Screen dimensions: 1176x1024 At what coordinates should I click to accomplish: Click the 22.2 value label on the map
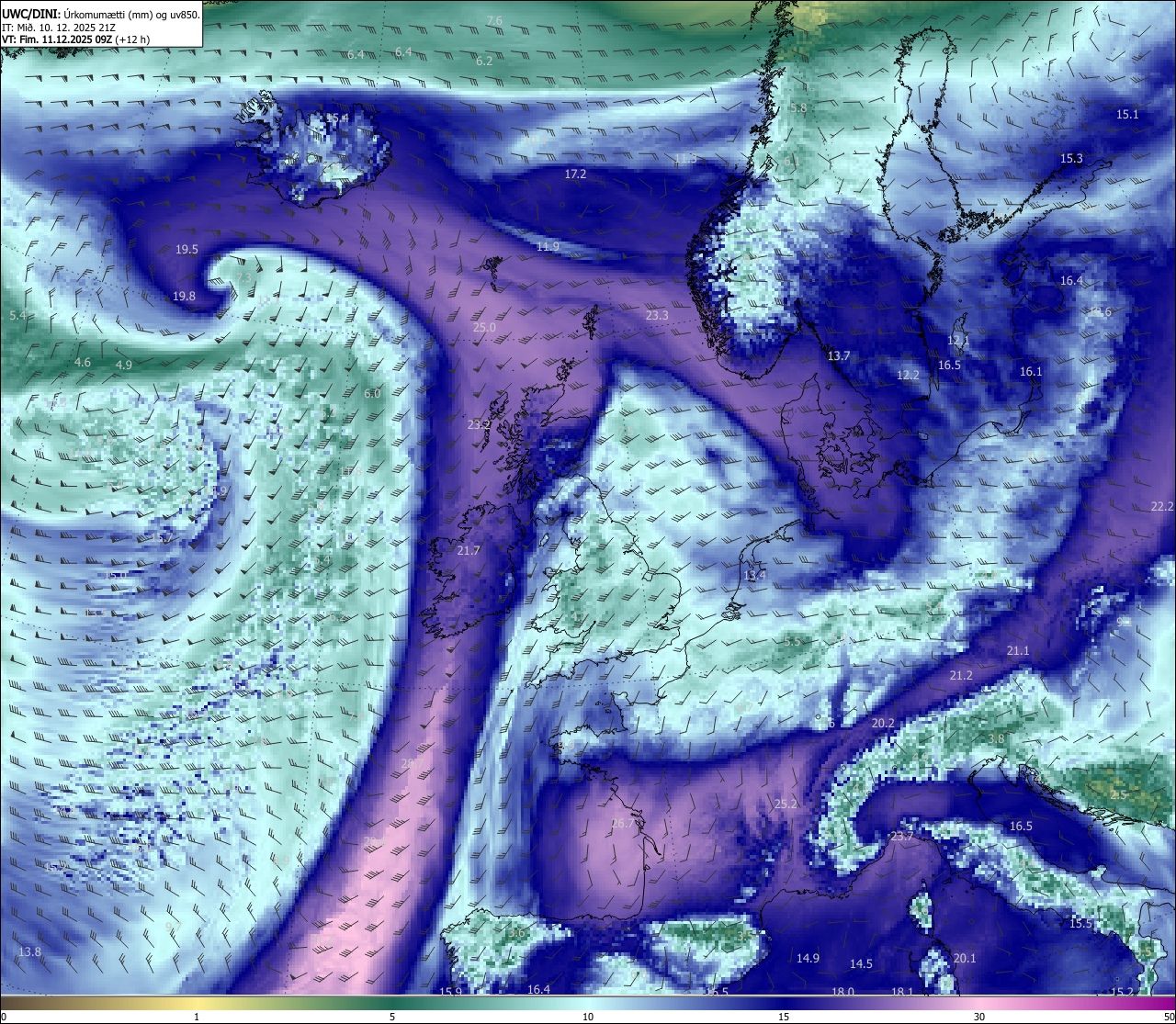[x=1162, y=507]
